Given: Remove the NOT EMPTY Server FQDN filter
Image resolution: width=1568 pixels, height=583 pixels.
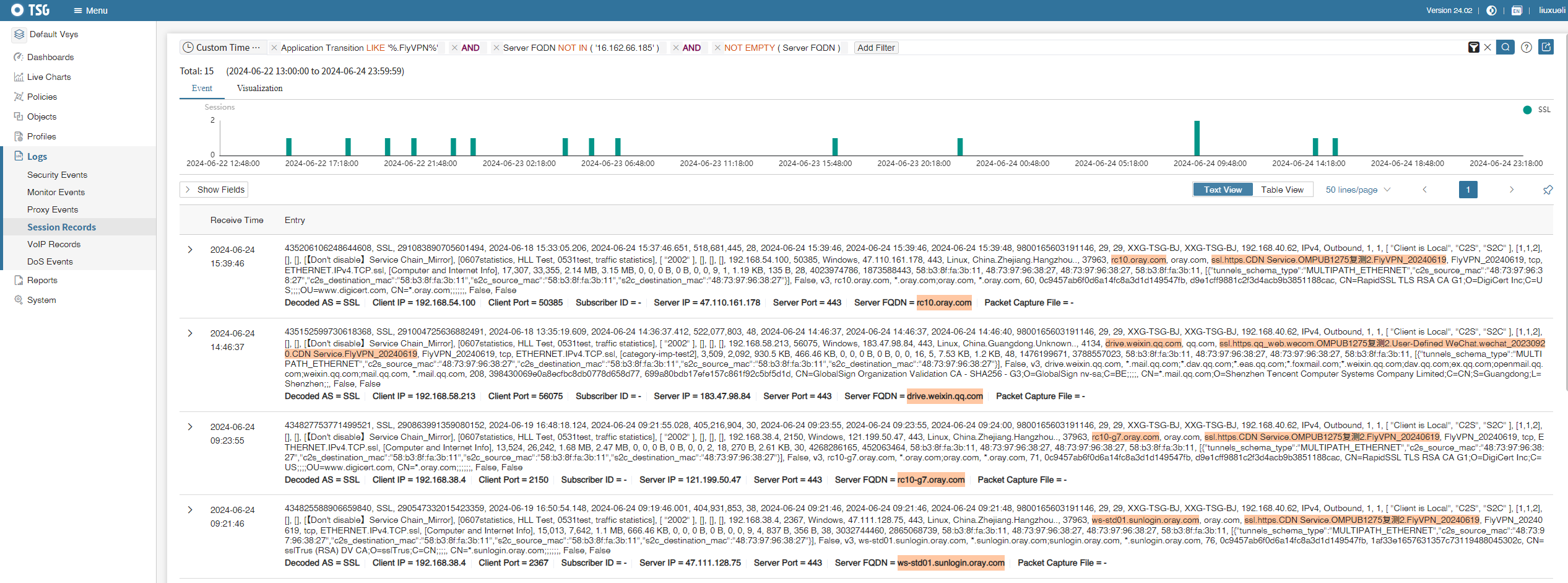Looking at the screenshot, I should coord(717,48).
